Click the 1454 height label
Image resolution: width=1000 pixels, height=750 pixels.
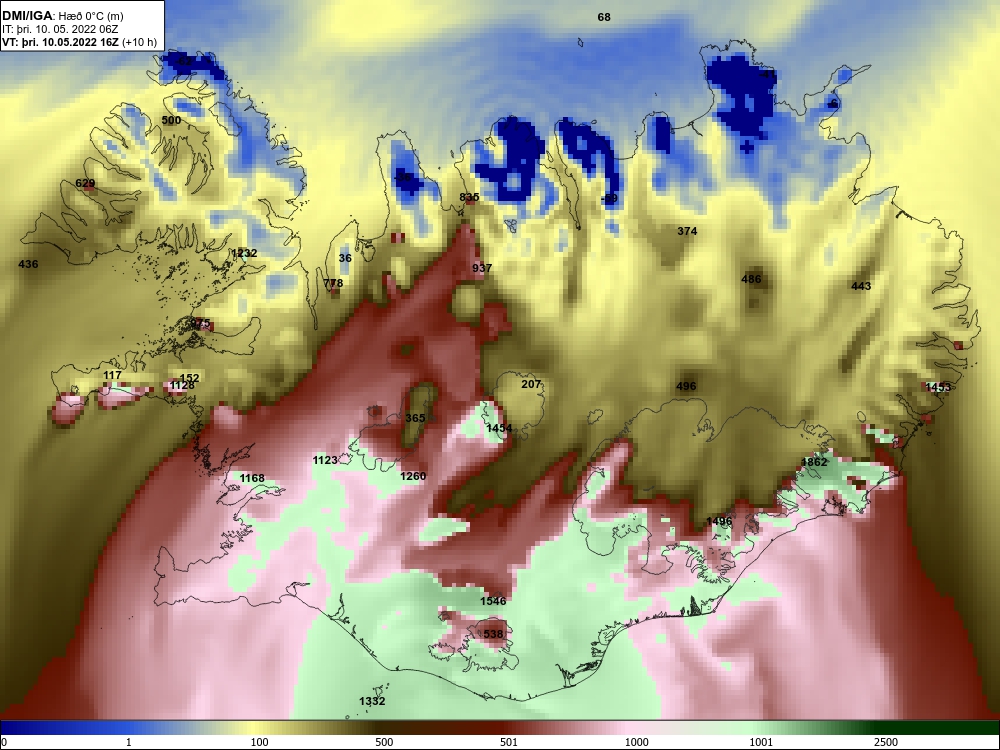(499, 429)
